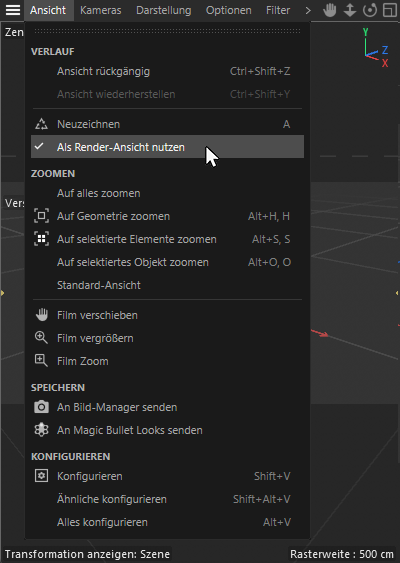Expand more menus with the chevron arrow
The height and width of the screenshot is (563, 400).
(308, 10)
